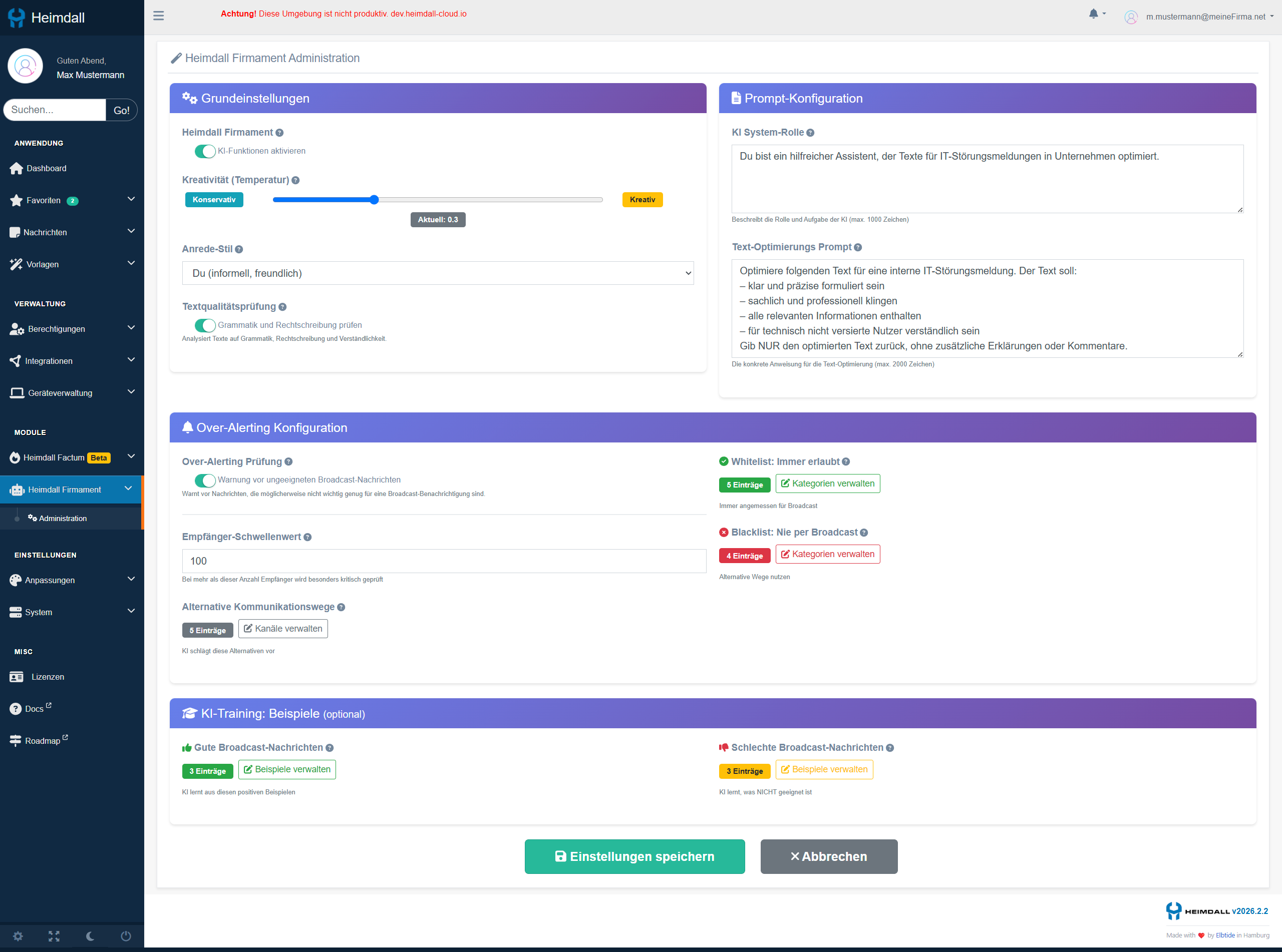The width and height of the screenshot is (1282, 952).
Task: Click Blacklist Kategorien verwalten button
Action: coord(828,555)
